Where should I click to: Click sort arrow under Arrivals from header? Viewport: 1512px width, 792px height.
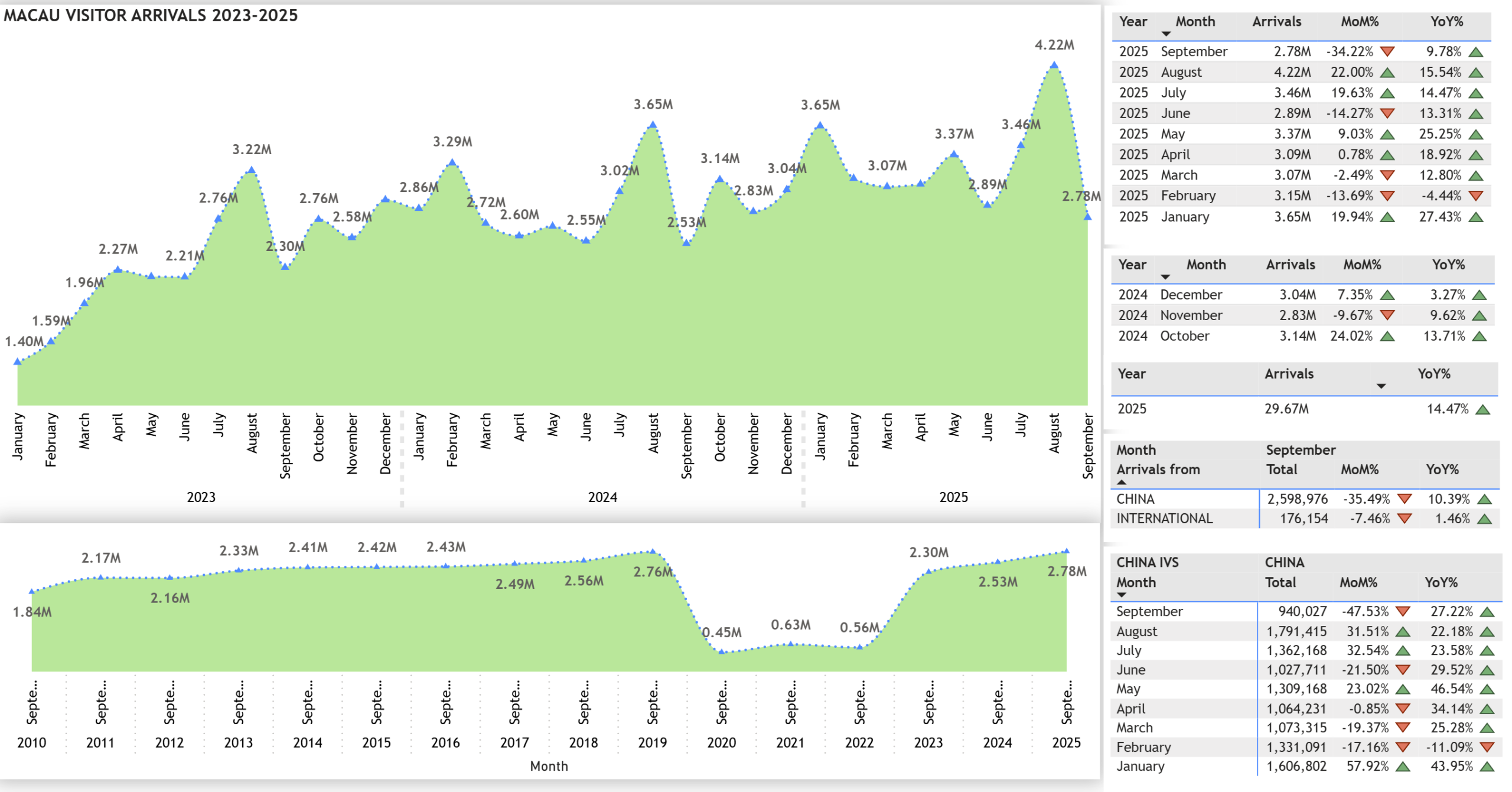pyautogui.click(x=1122, y=483)
